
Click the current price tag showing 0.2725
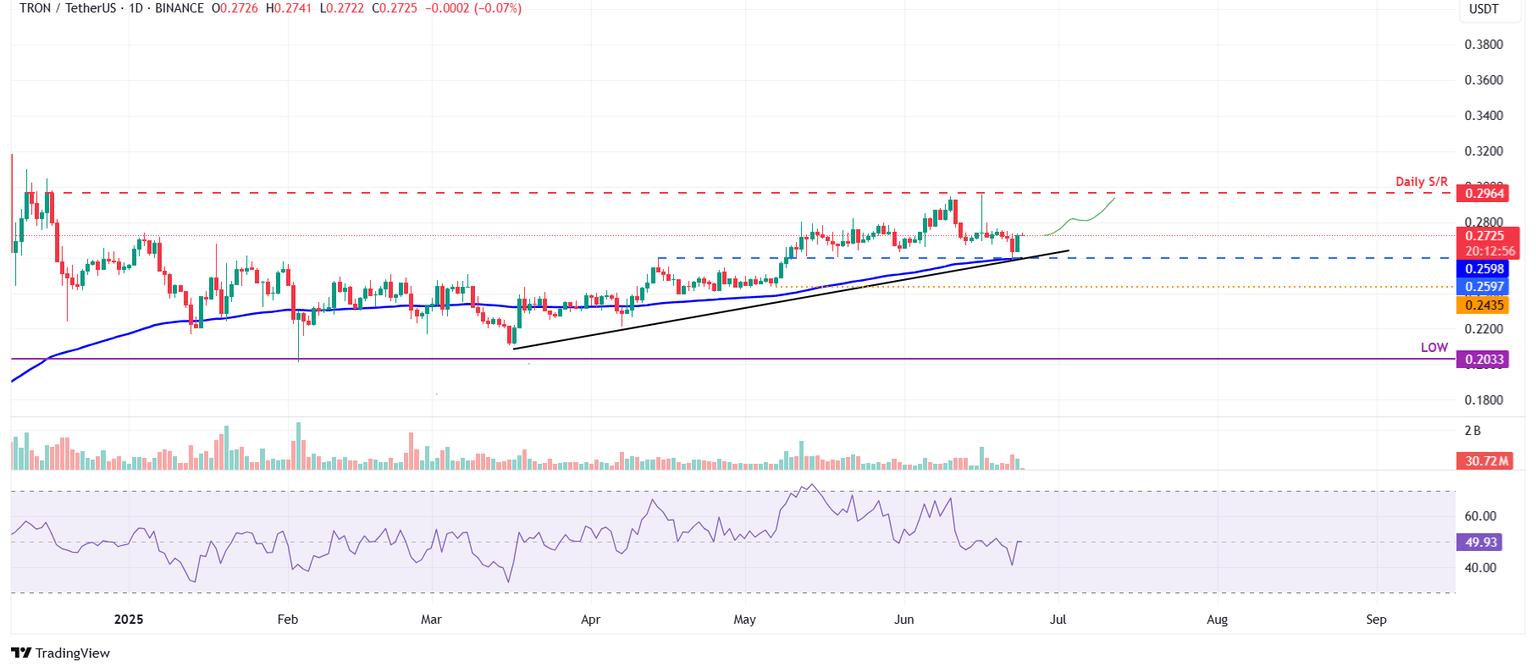(x=1484, y=236)
